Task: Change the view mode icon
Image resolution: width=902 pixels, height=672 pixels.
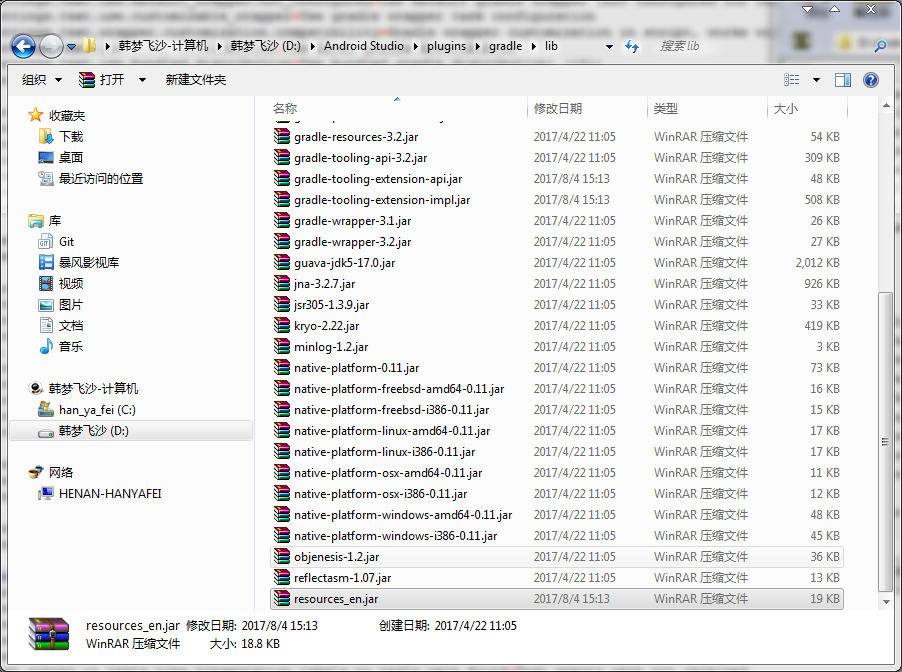Action: pos(792,80)
